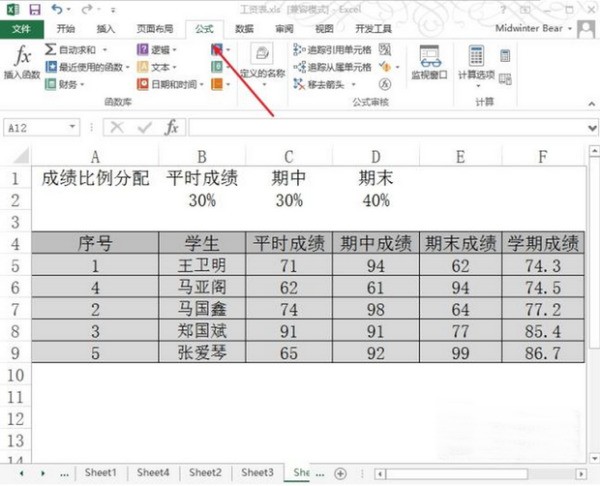This screenshot has width=600, height=486.
Task: Select column header C
Action: [x=289, y=157]
